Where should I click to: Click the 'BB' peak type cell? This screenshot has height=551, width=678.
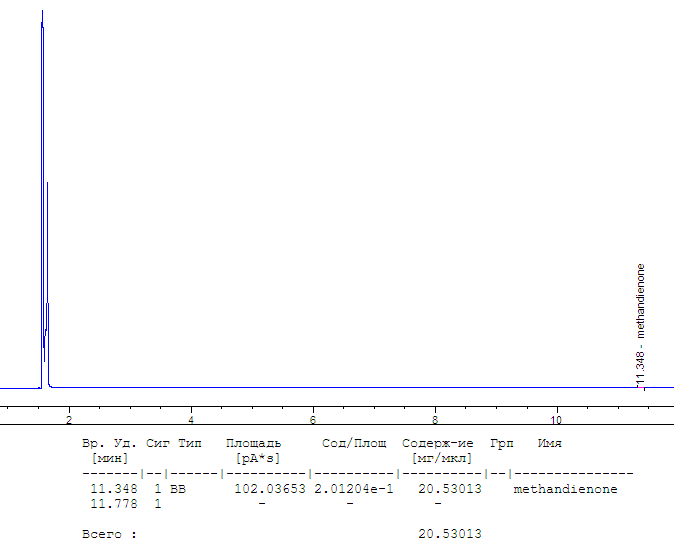tap(177, 490)
